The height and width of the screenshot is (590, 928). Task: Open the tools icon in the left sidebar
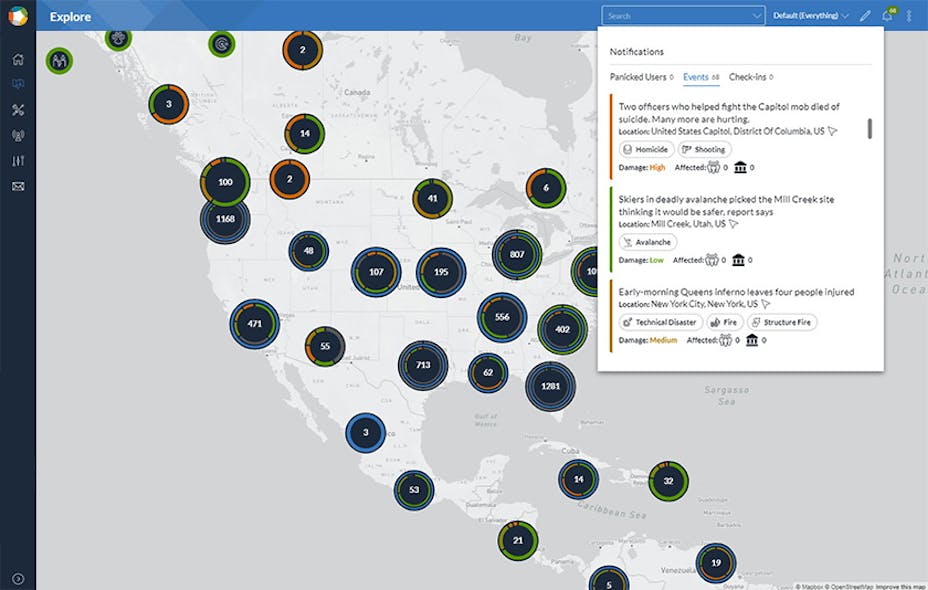(16, 110)
